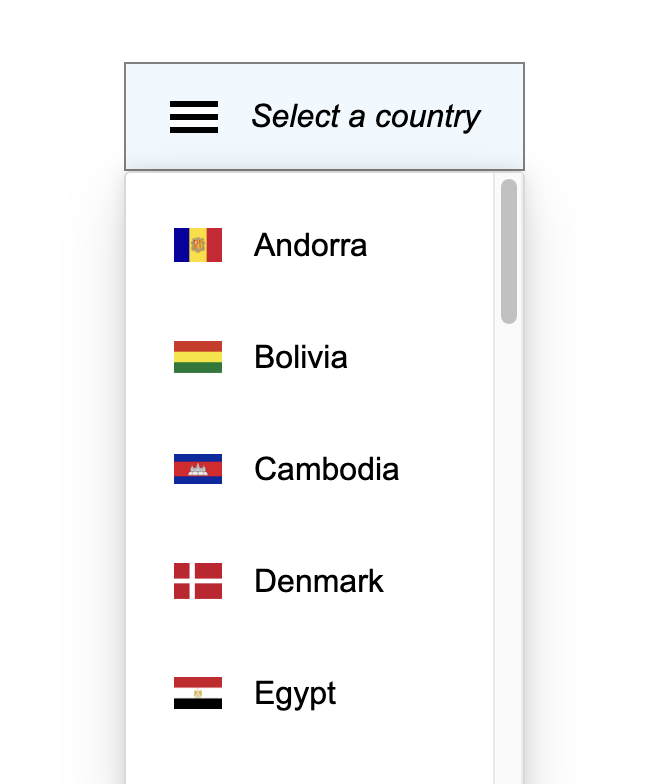
Task: Click the Cambodia flag icon
Action: point(198,469)
